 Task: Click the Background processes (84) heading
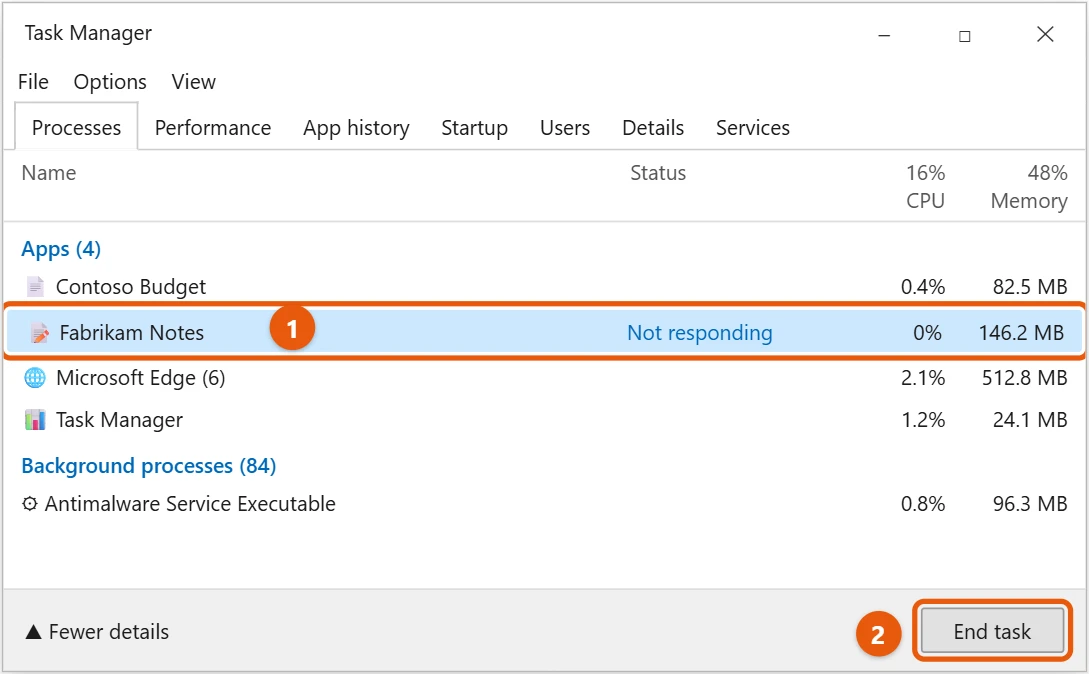pyautogui.click(x=149, y=466)
